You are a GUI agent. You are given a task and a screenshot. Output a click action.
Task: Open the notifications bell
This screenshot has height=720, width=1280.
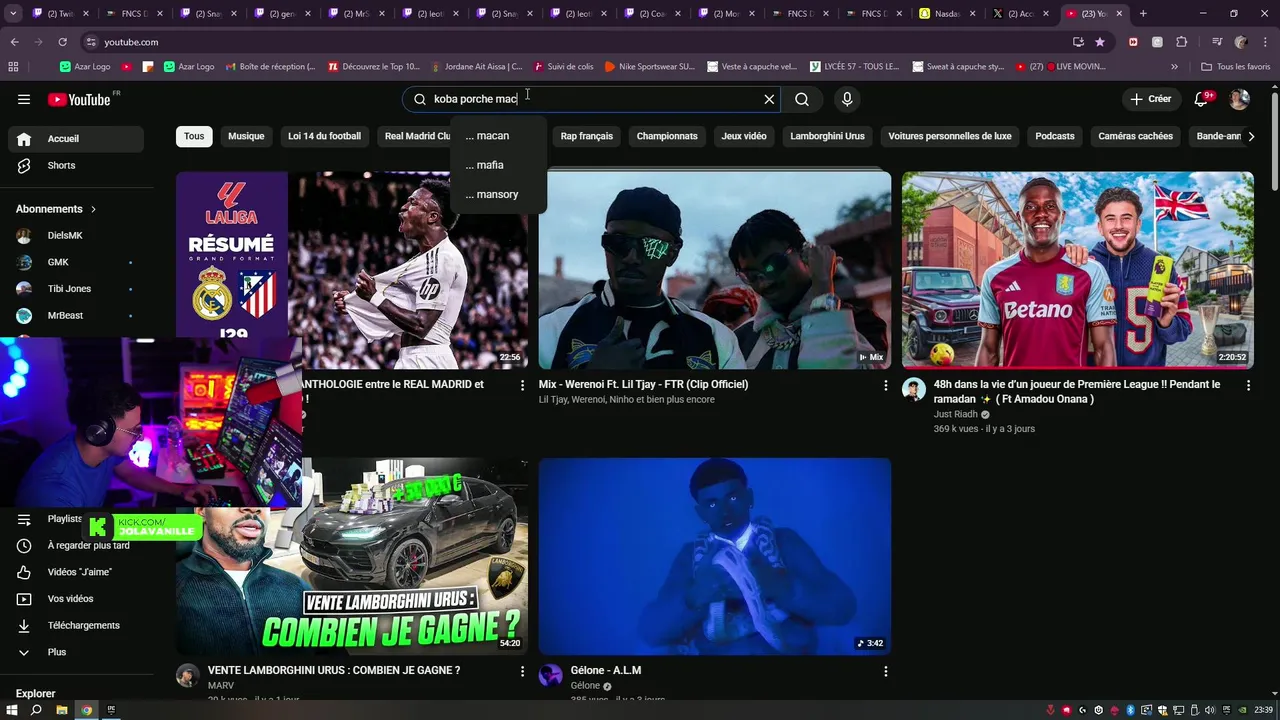(x=1203, y=99)
